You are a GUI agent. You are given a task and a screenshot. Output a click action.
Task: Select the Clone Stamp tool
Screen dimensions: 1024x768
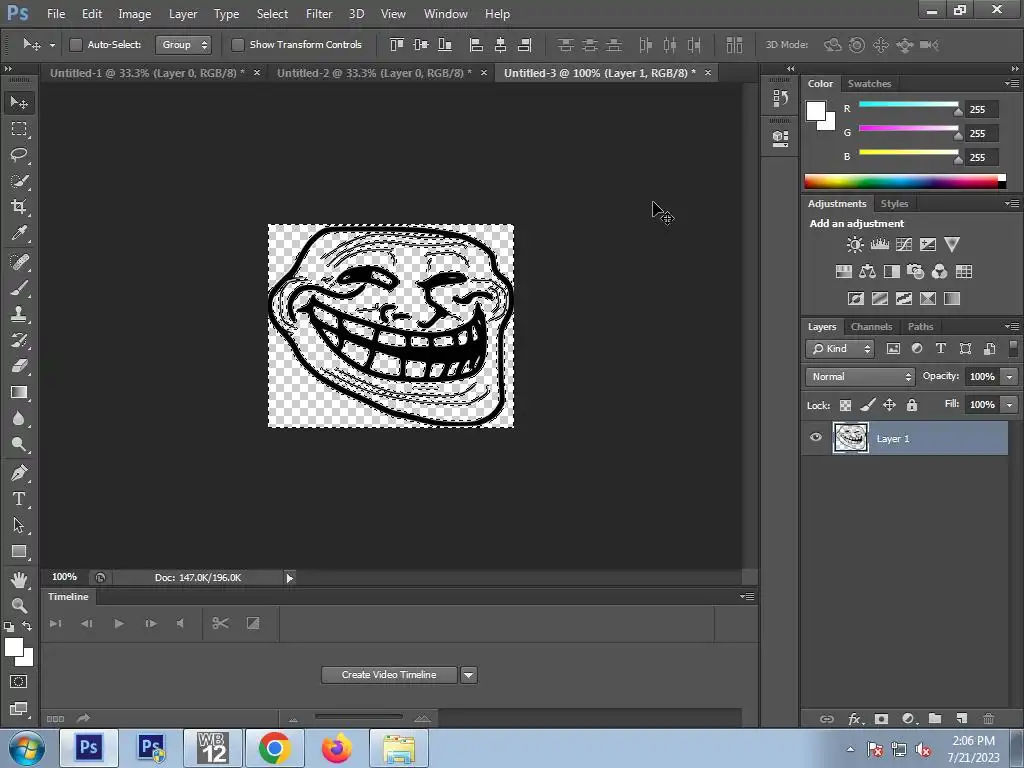(x=19, y=314)
